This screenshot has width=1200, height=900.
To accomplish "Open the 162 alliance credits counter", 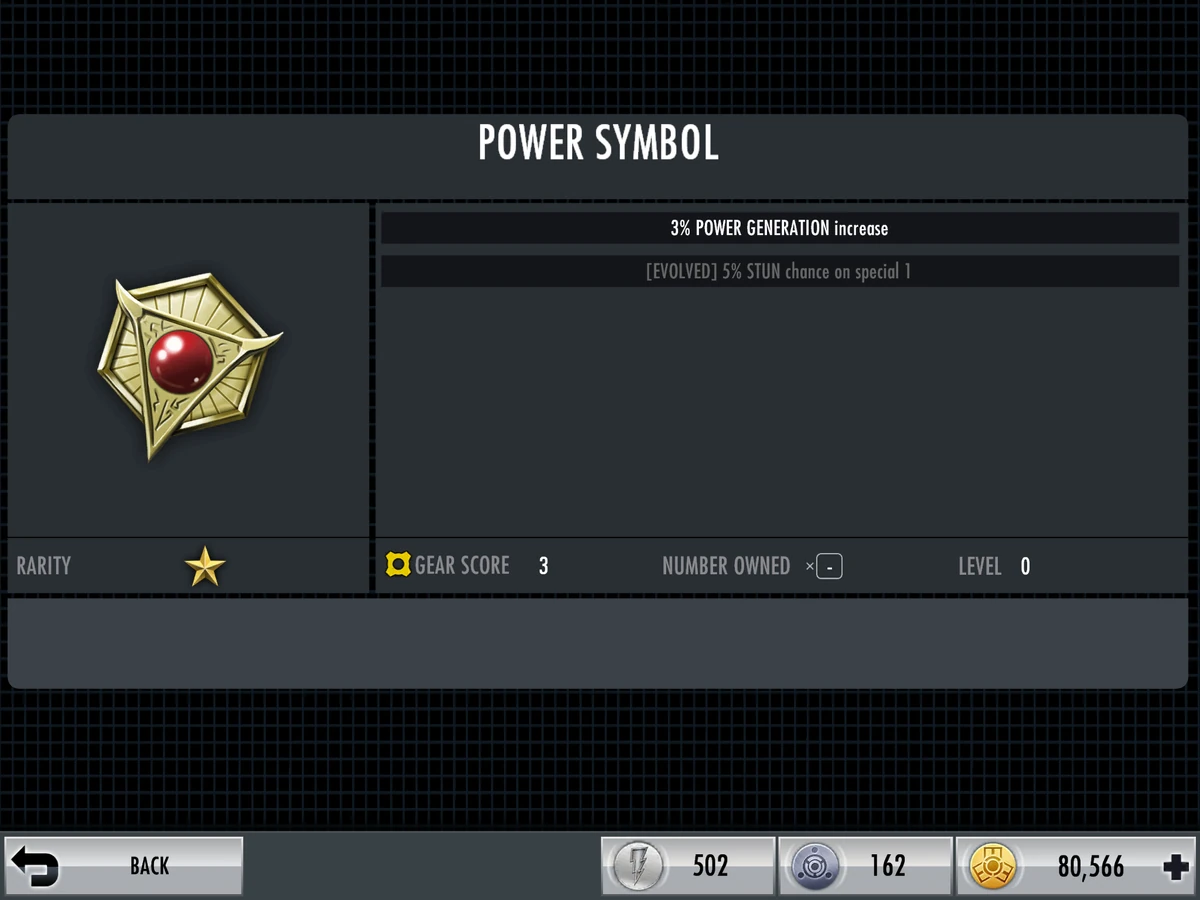I will click(865, 866).
